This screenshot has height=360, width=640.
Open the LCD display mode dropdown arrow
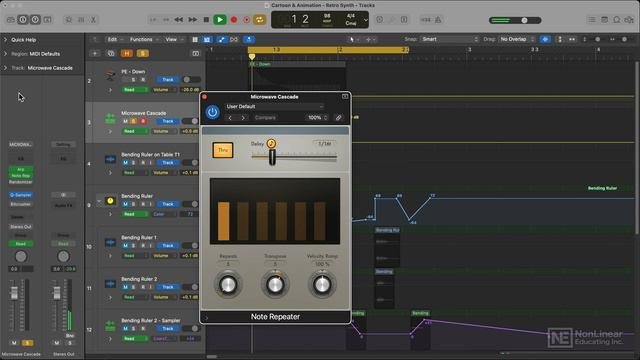[365, 20]
